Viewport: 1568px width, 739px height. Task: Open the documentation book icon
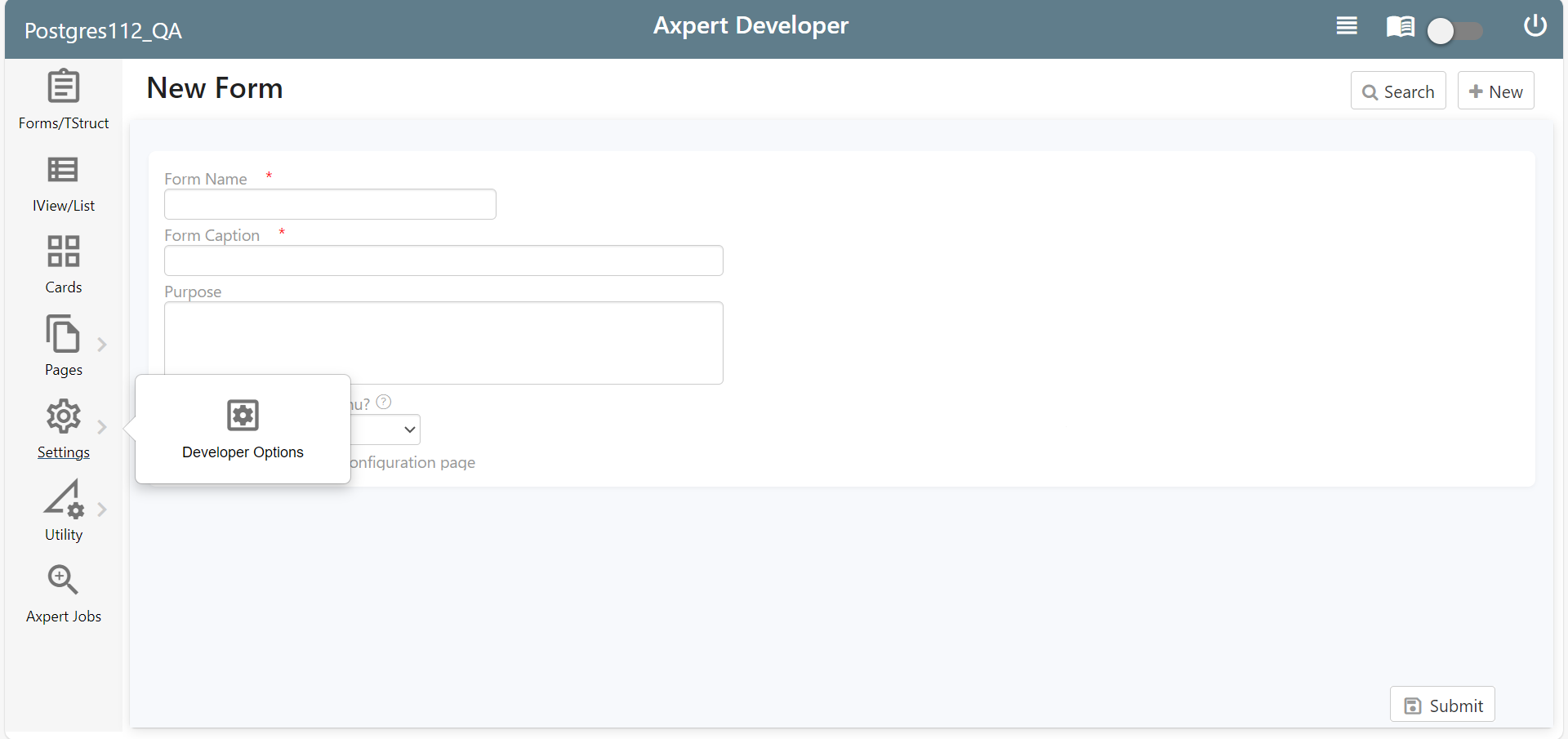1400,26
